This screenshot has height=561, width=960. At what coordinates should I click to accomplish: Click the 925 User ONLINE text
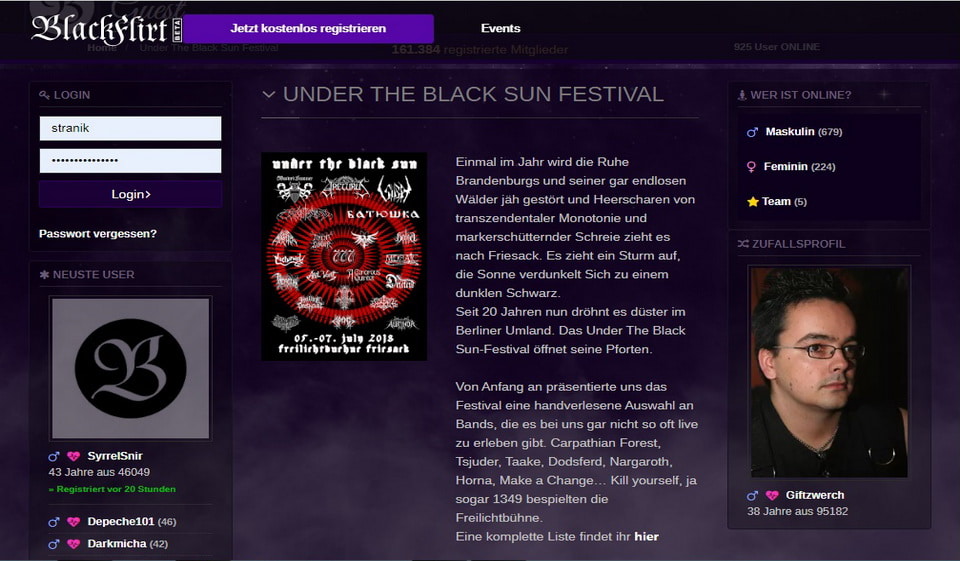pyautogui.click(x=777, y=47)
